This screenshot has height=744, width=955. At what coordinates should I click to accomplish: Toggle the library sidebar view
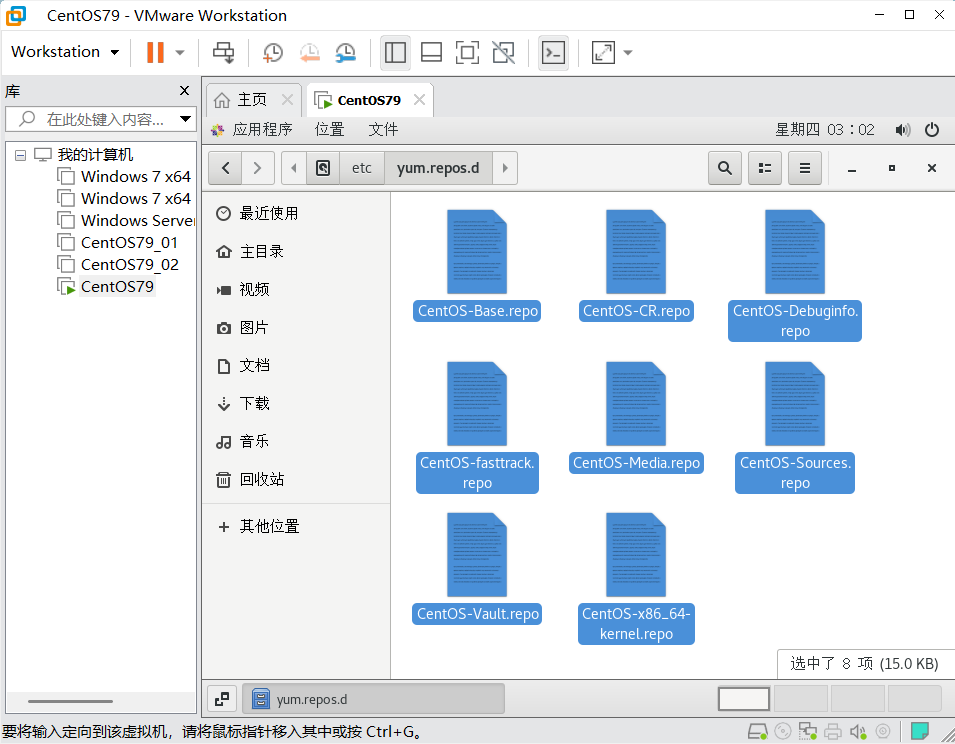(x=395, y=52)
